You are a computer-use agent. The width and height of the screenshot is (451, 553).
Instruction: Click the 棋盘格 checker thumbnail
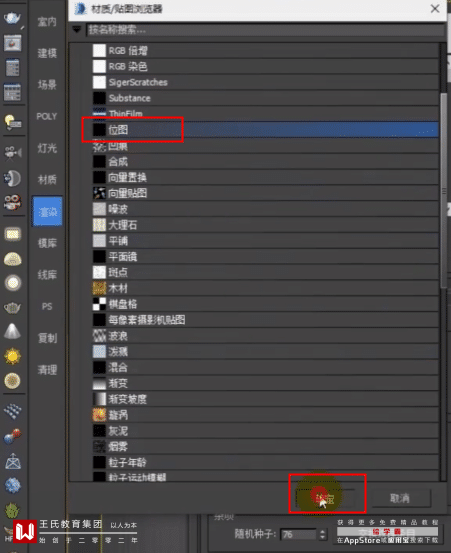coord(99,304)
